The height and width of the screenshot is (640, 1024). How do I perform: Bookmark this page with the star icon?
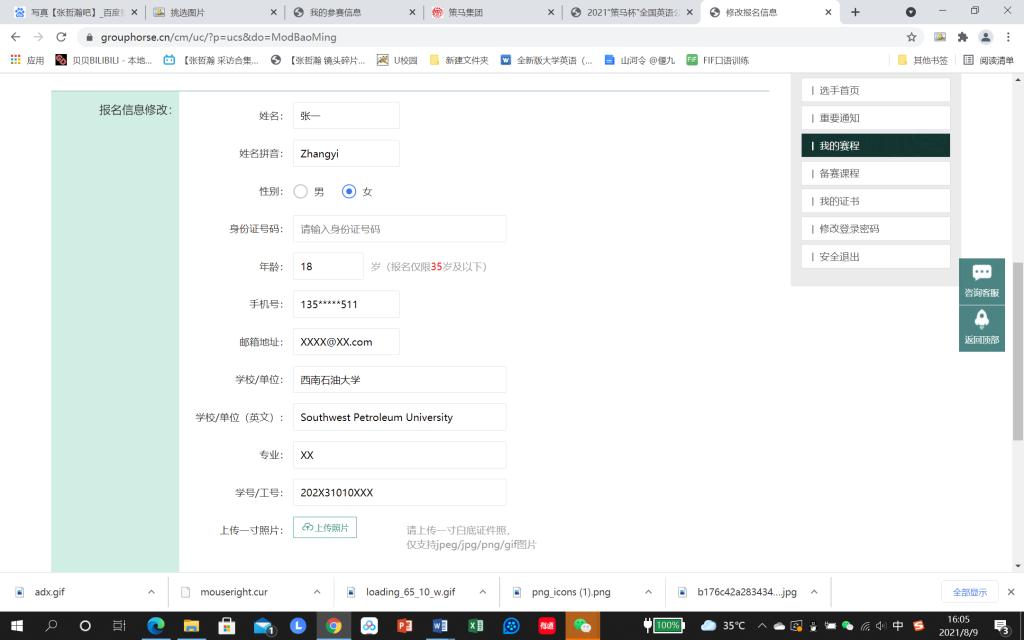point(911,37)
